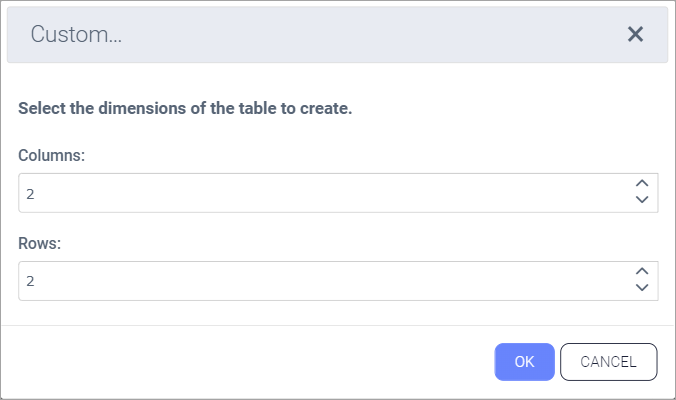This screenshot has height=400, width=676.
Task: Click the "Rows:" label
Action: pyautogui.click(x=39, y=244)
